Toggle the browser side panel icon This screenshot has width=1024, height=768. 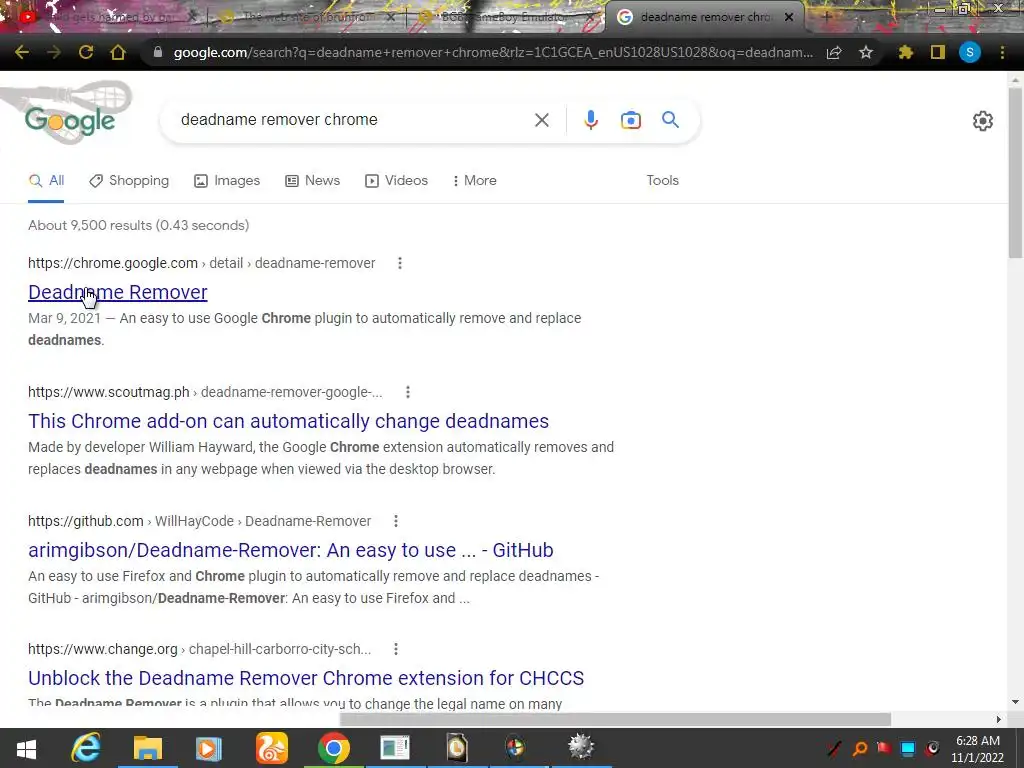coord(938,52)
